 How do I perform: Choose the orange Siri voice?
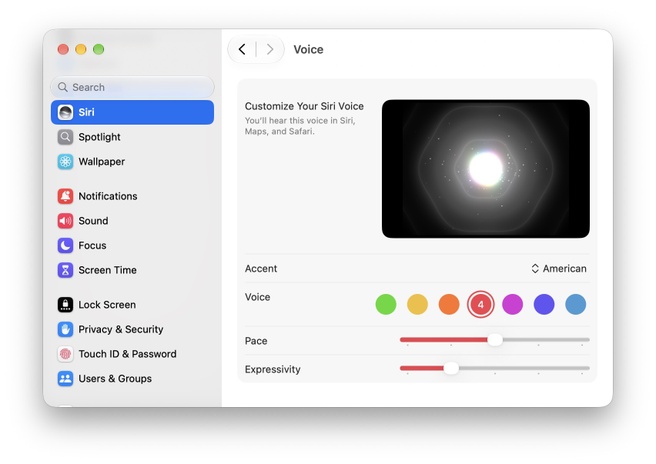coord(449,304)
